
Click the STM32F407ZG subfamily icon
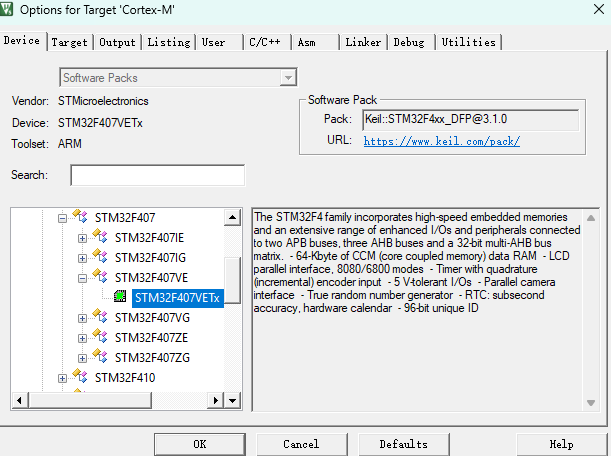(x=100, y=356)
